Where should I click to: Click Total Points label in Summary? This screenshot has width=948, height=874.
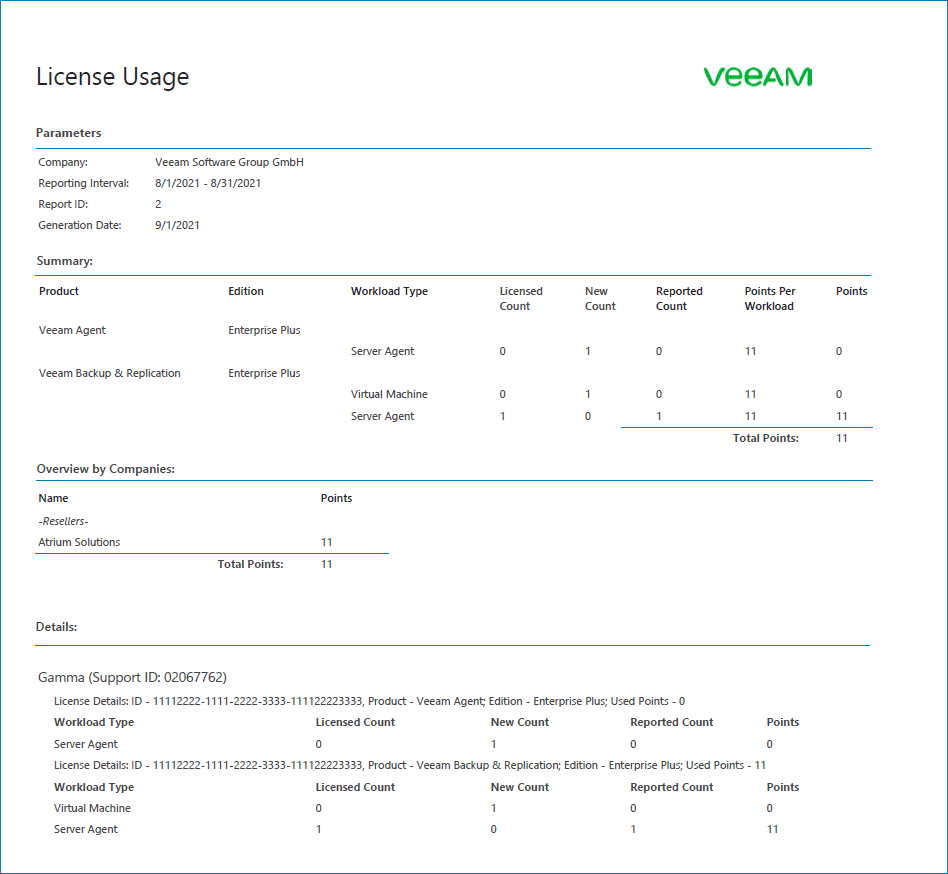click(765, 438)
